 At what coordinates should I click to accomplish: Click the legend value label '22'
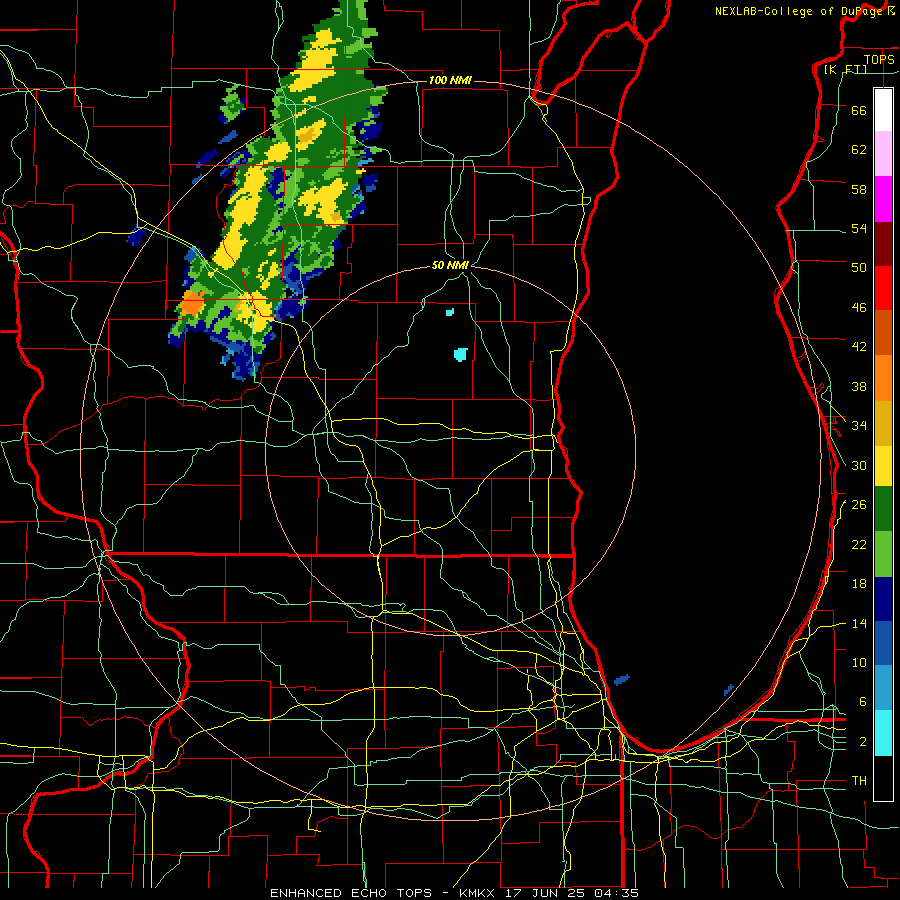(x=859, y=544)
